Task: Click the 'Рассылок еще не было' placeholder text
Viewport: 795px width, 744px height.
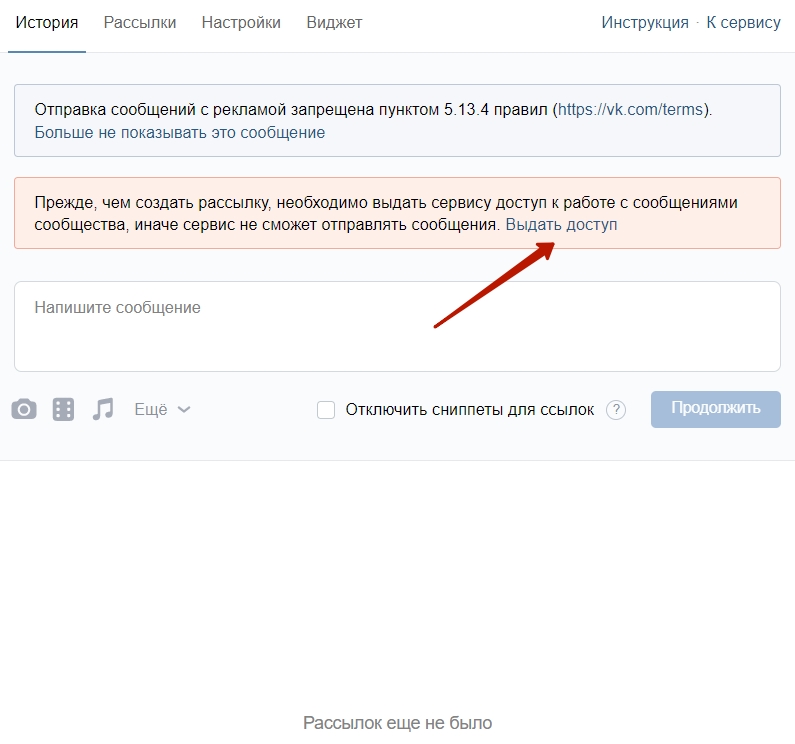Action: click(x=398, y=723)
